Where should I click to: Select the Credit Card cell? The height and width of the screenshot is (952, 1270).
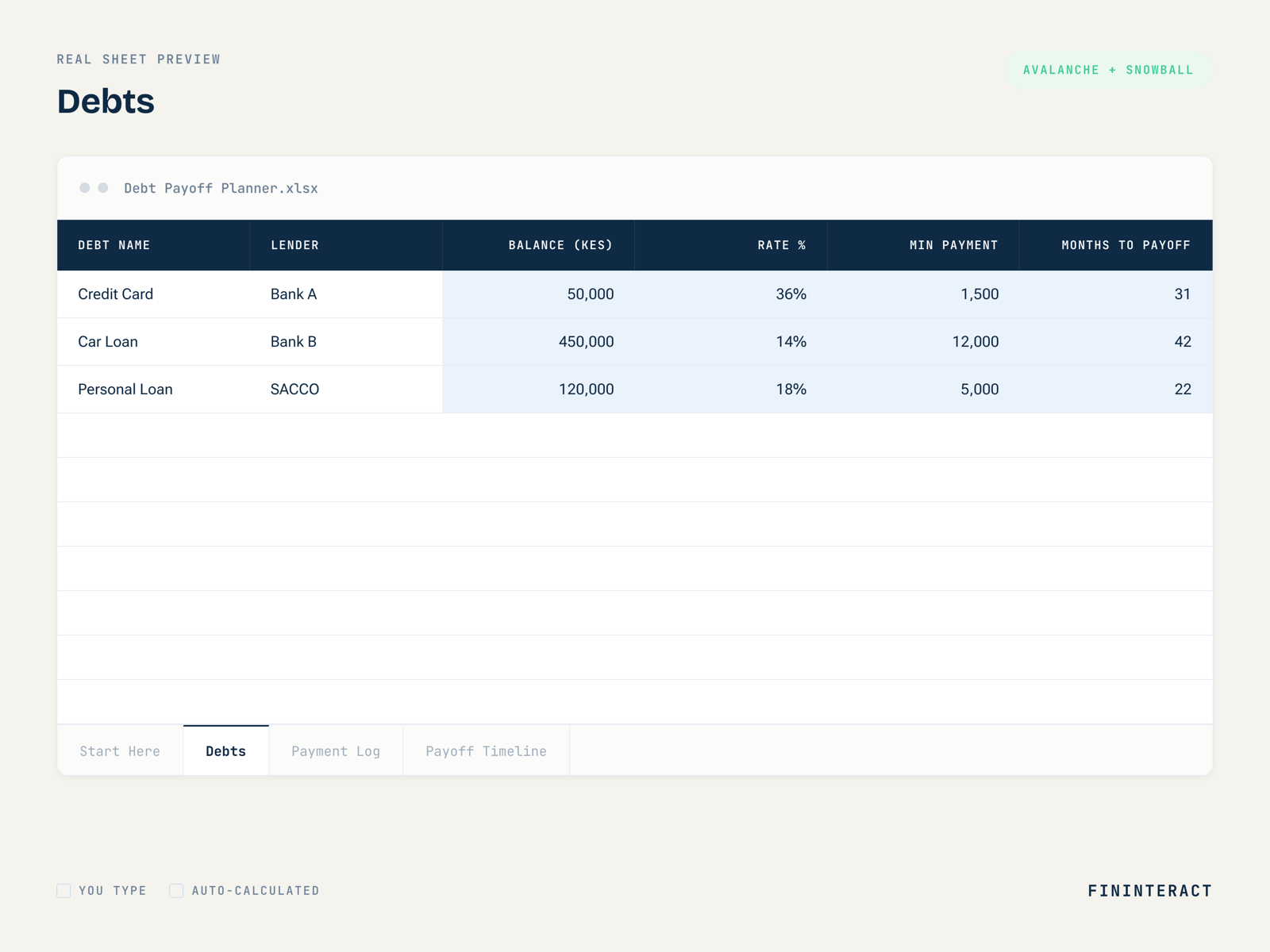(x=153, y=294)
